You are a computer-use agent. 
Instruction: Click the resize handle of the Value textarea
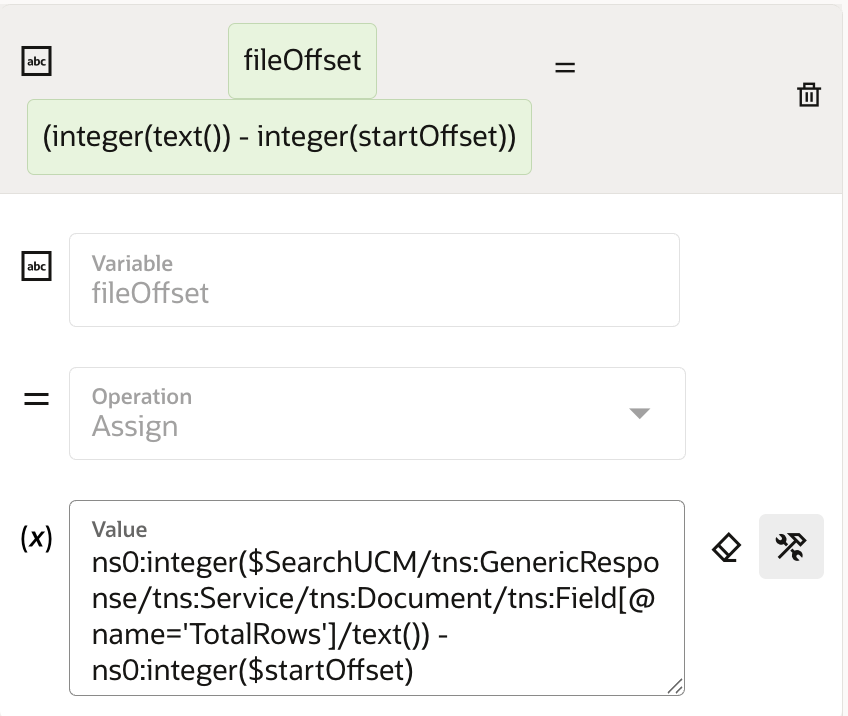(676, 687)
